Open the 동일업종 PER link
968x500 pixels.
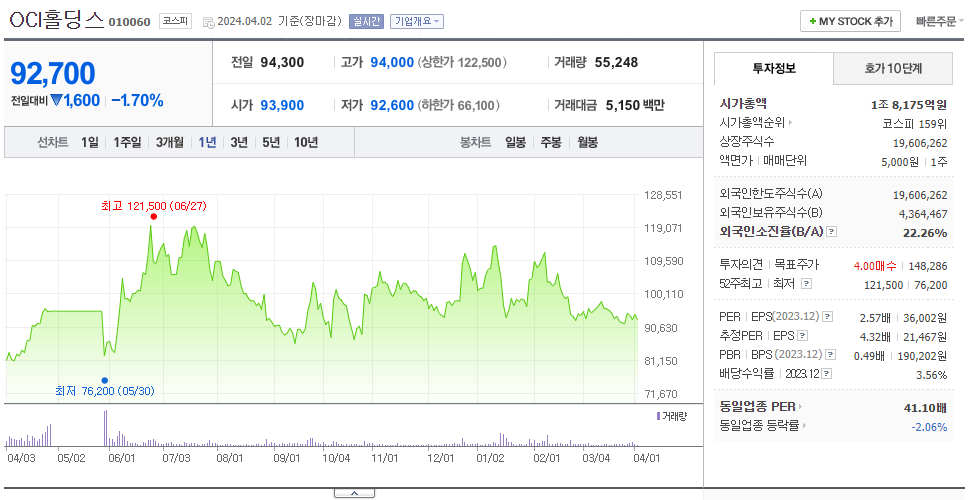point(757,407)
